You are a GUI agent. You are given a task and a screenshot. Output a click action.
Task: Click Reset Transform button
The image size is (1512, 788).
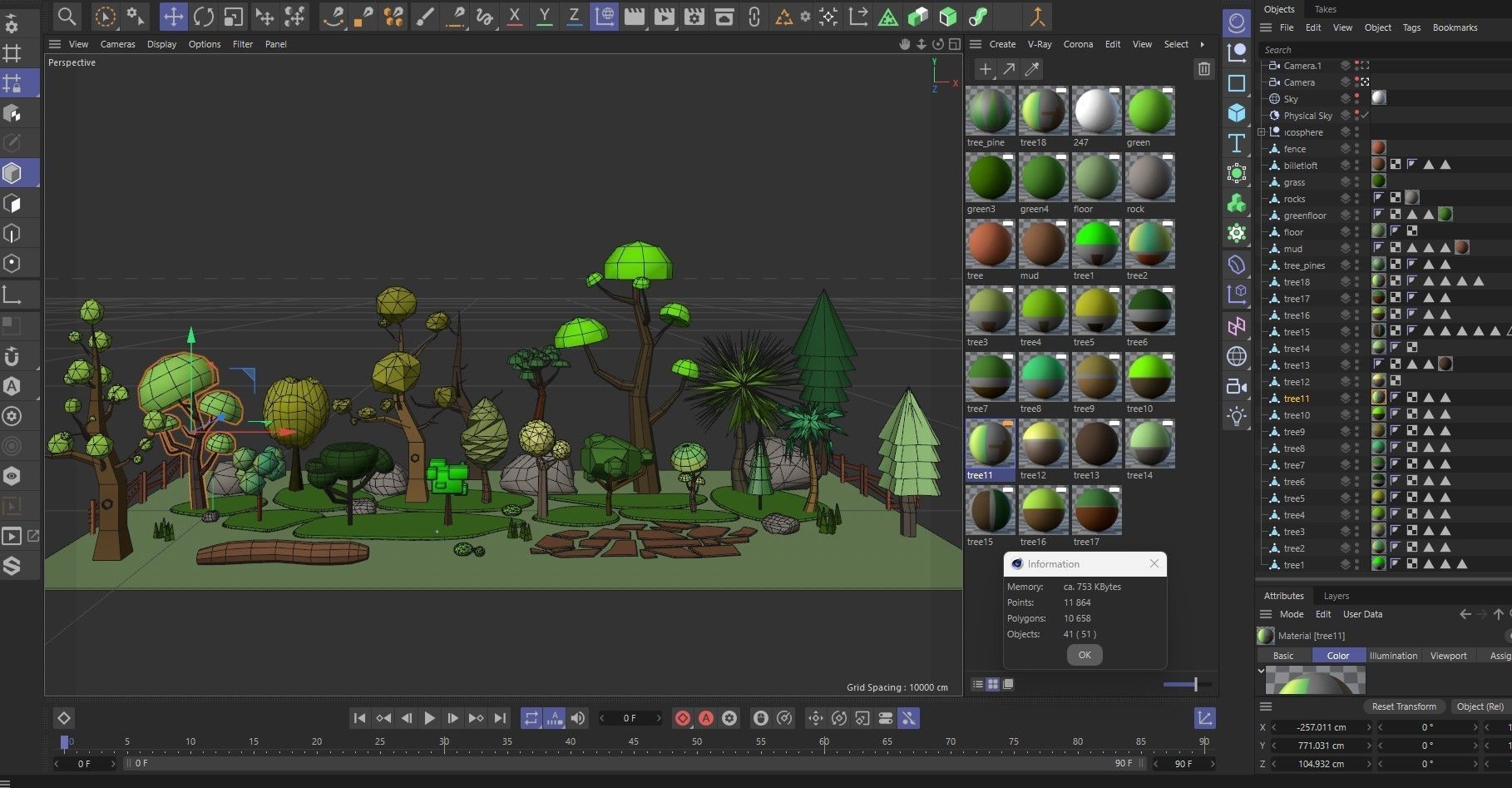tap(1404, 706)
